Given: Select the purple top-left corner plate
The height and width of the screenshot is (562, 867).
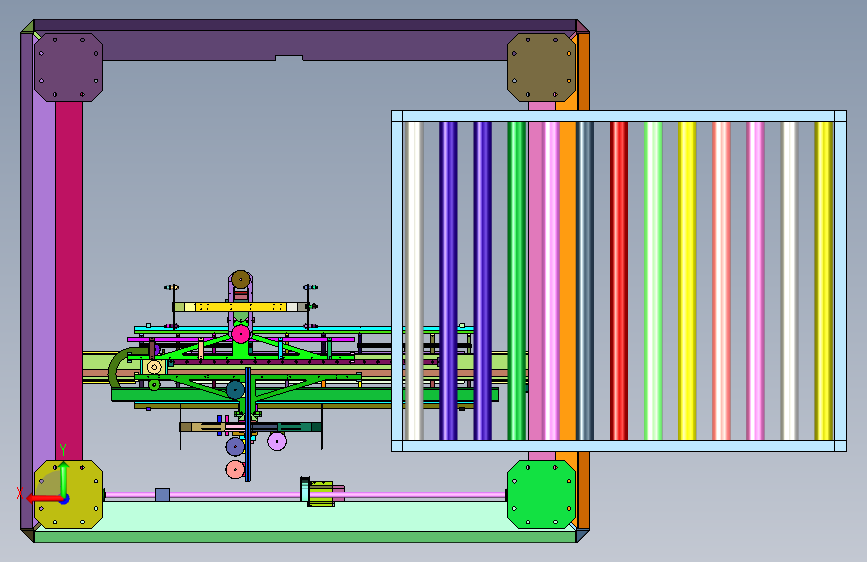Looking at the screenshot, I should [69, 67].
